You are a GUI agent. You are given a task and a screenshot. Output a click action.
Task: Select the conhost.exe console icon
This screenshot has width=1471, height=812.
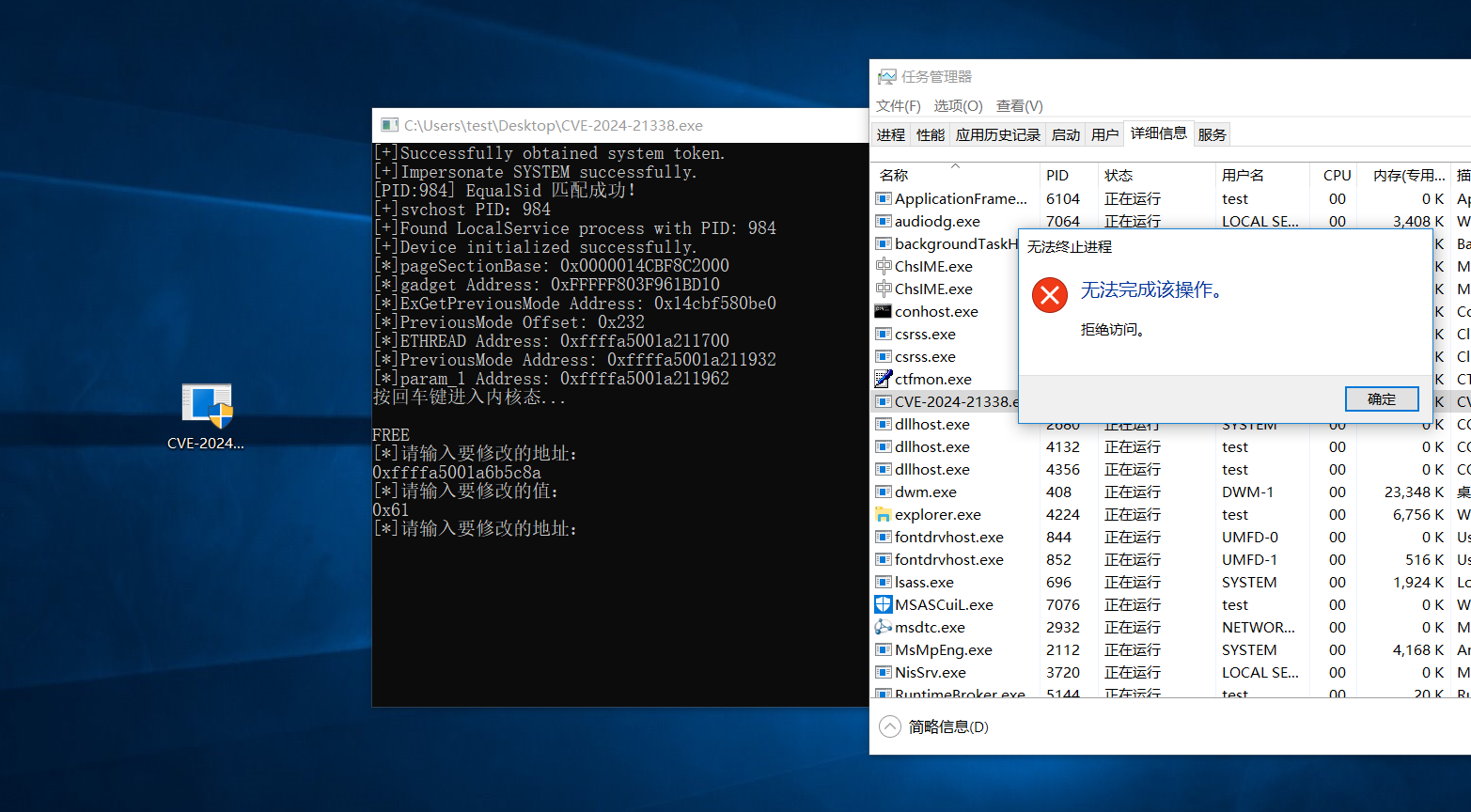tap(883, 312)
